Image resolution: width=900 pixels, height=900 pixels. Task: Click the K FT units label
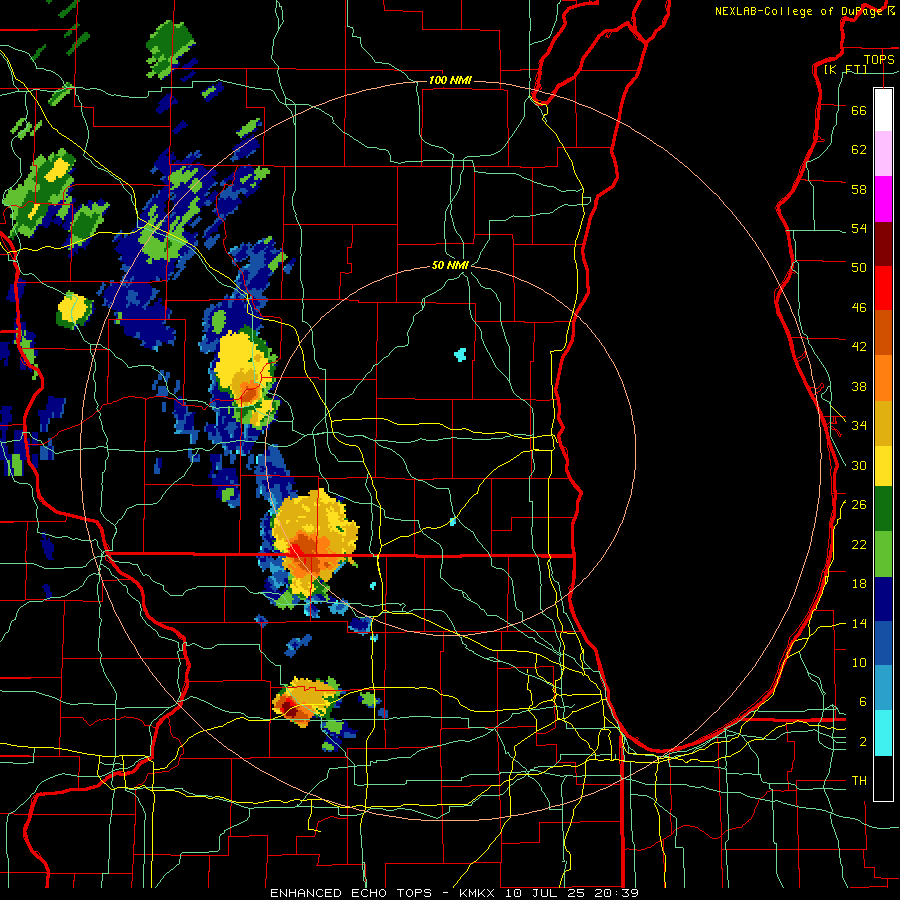click(x=845, y=69)
